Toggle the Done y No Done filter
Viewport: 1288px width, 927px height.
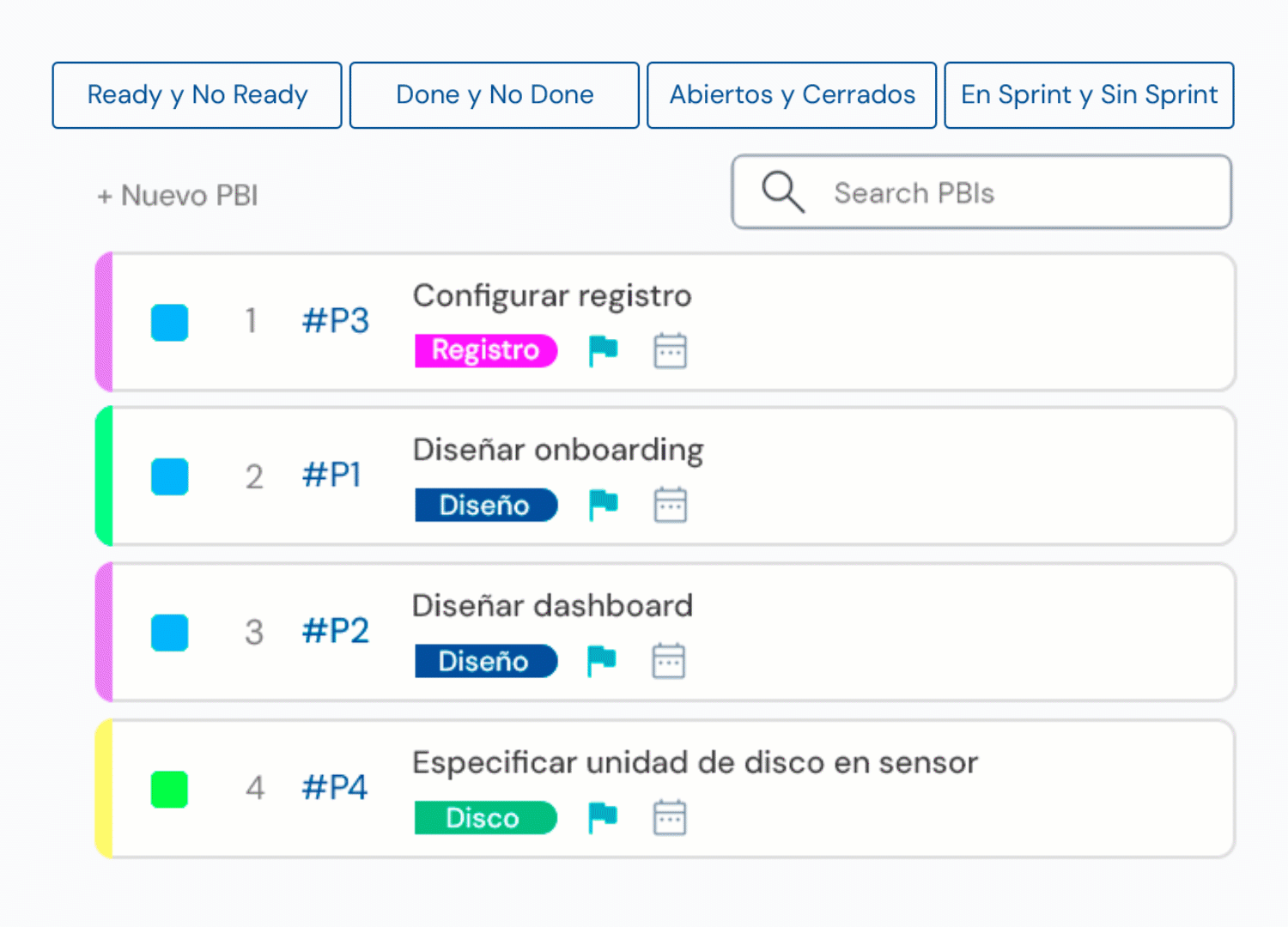click(495, 95)
